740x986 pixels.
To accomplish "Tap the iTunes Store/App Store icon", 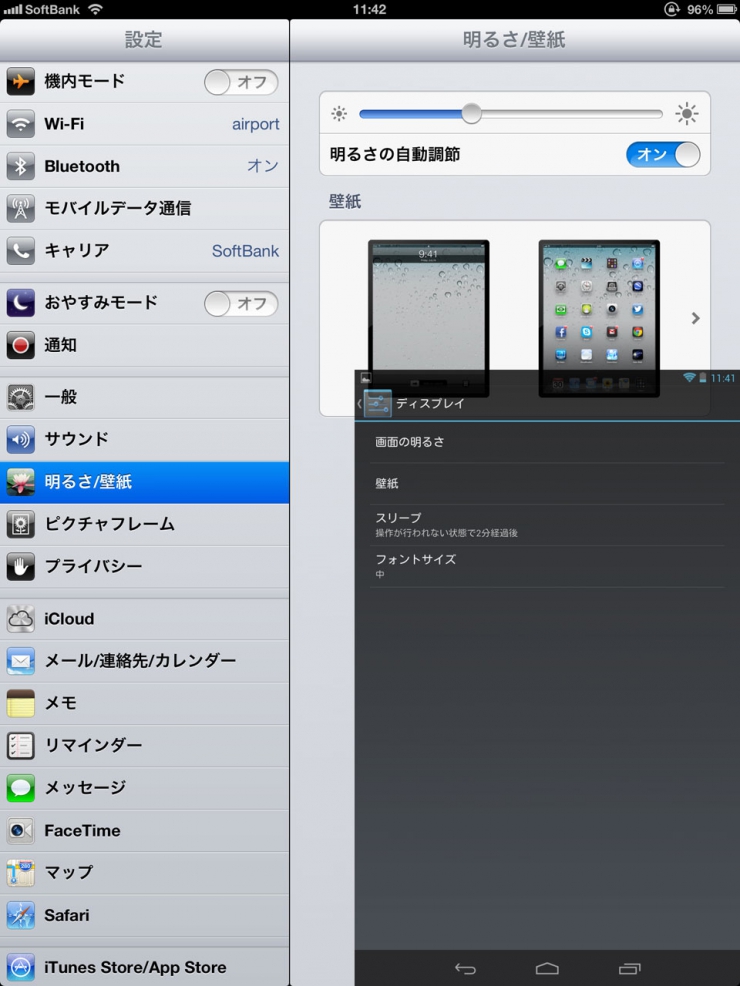I will (20, 967).
